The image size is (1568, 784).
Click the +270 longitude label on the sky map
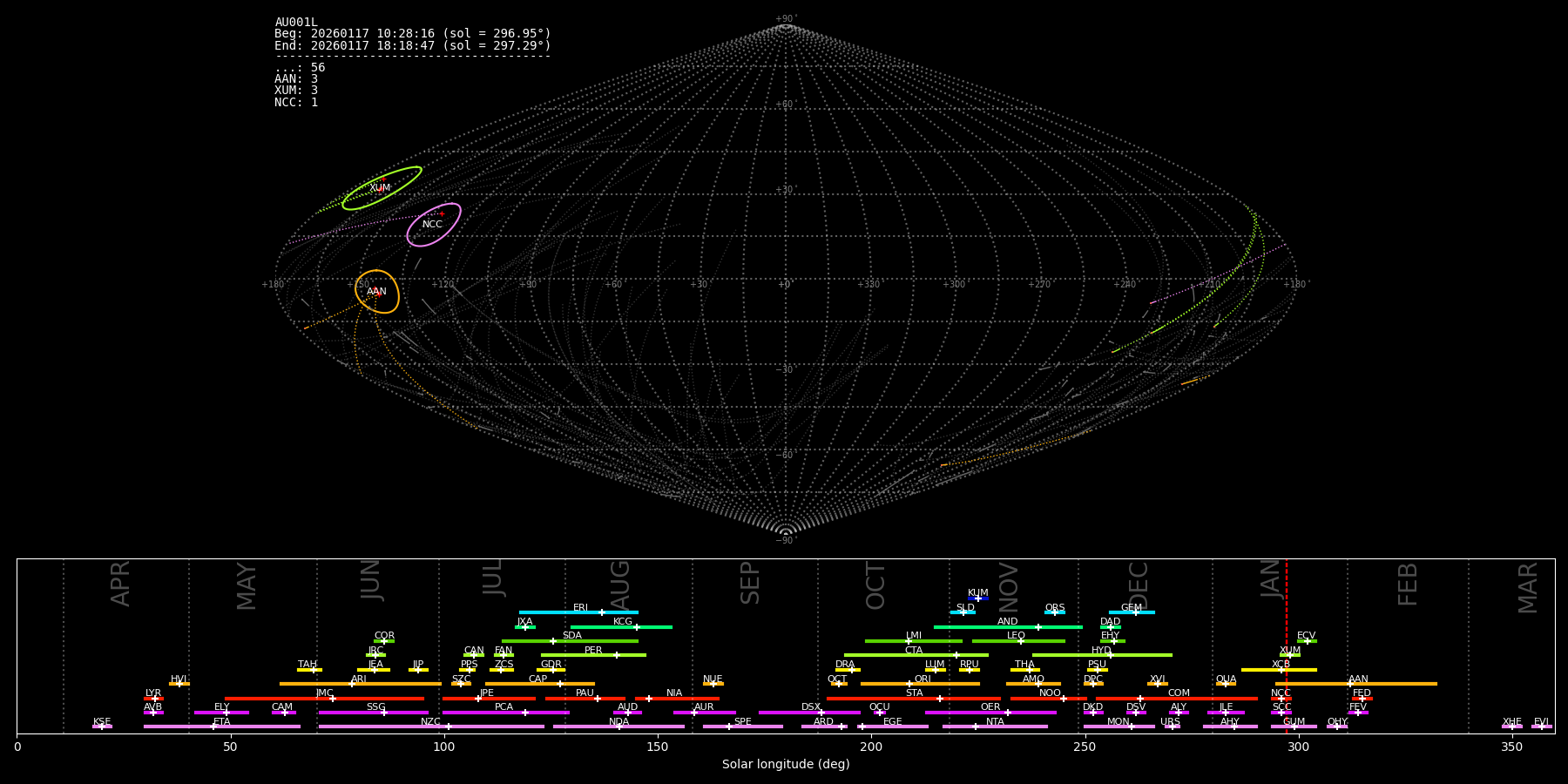pos(1040,284)
